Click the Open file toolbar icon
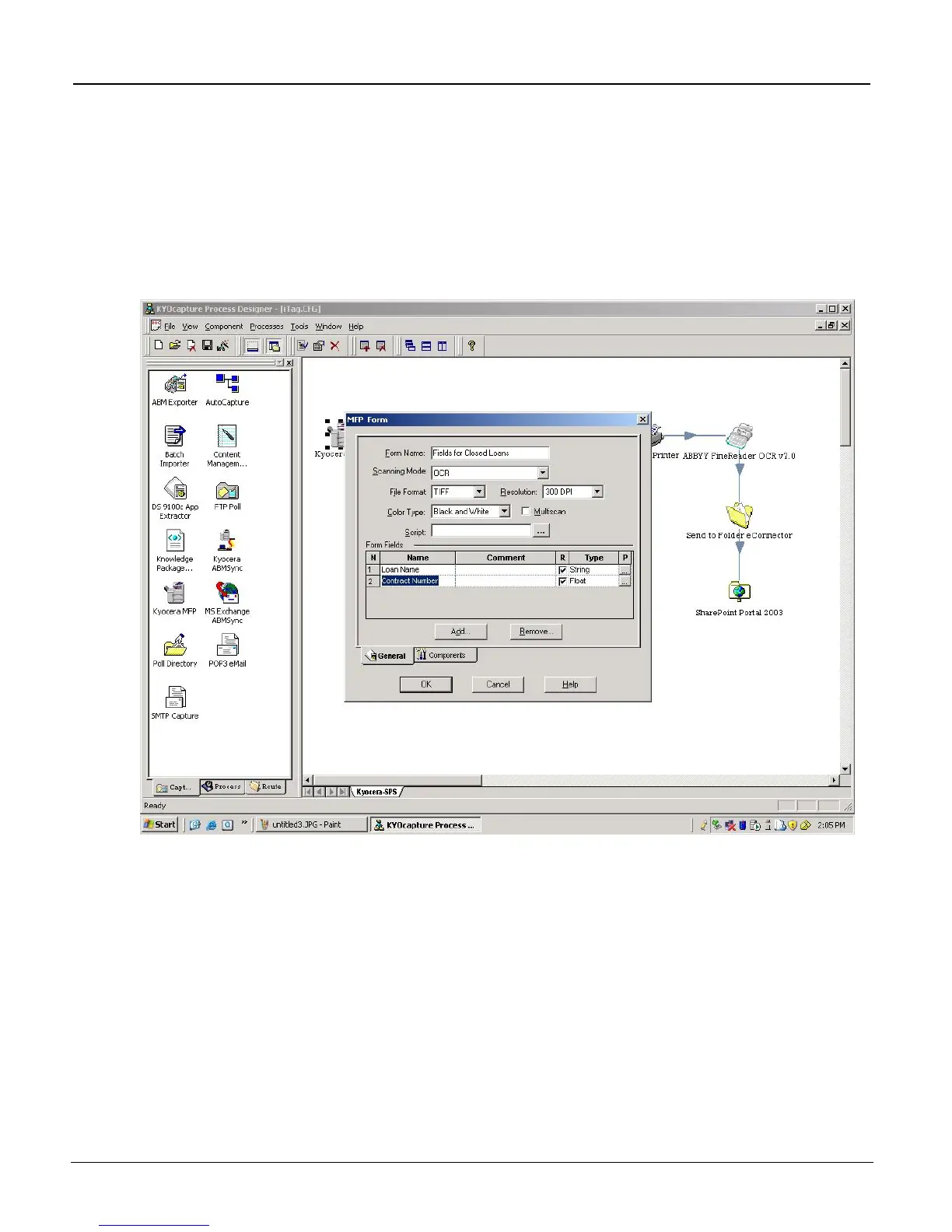The image size is (952, 1232). (x=175, y=345)
